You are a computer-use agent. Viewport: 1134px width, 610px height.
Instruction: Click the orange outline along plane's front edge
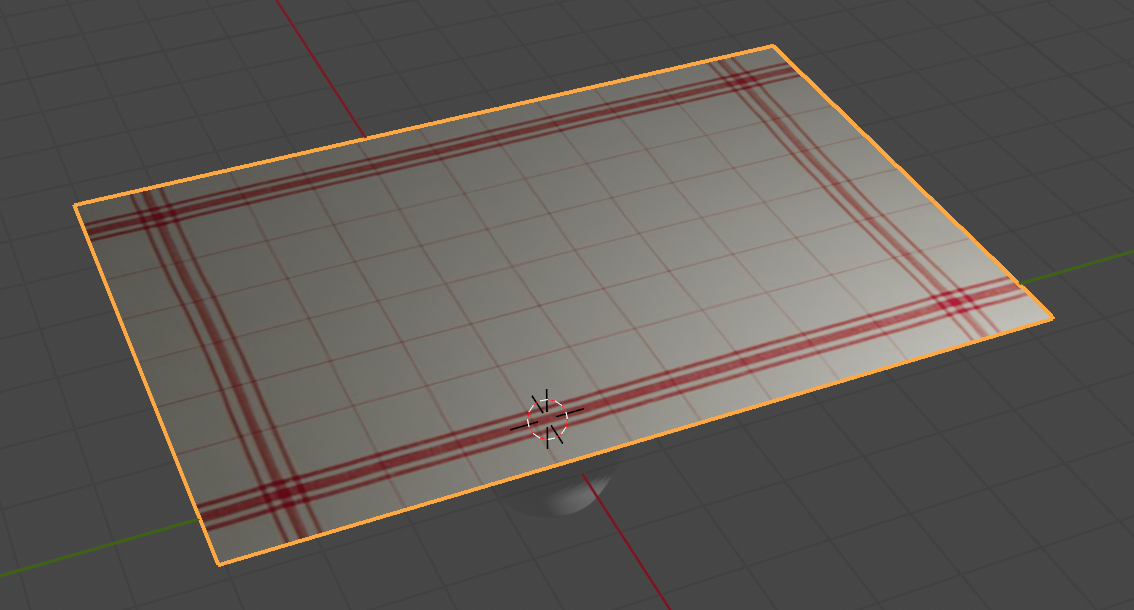(x=640, y=441)
